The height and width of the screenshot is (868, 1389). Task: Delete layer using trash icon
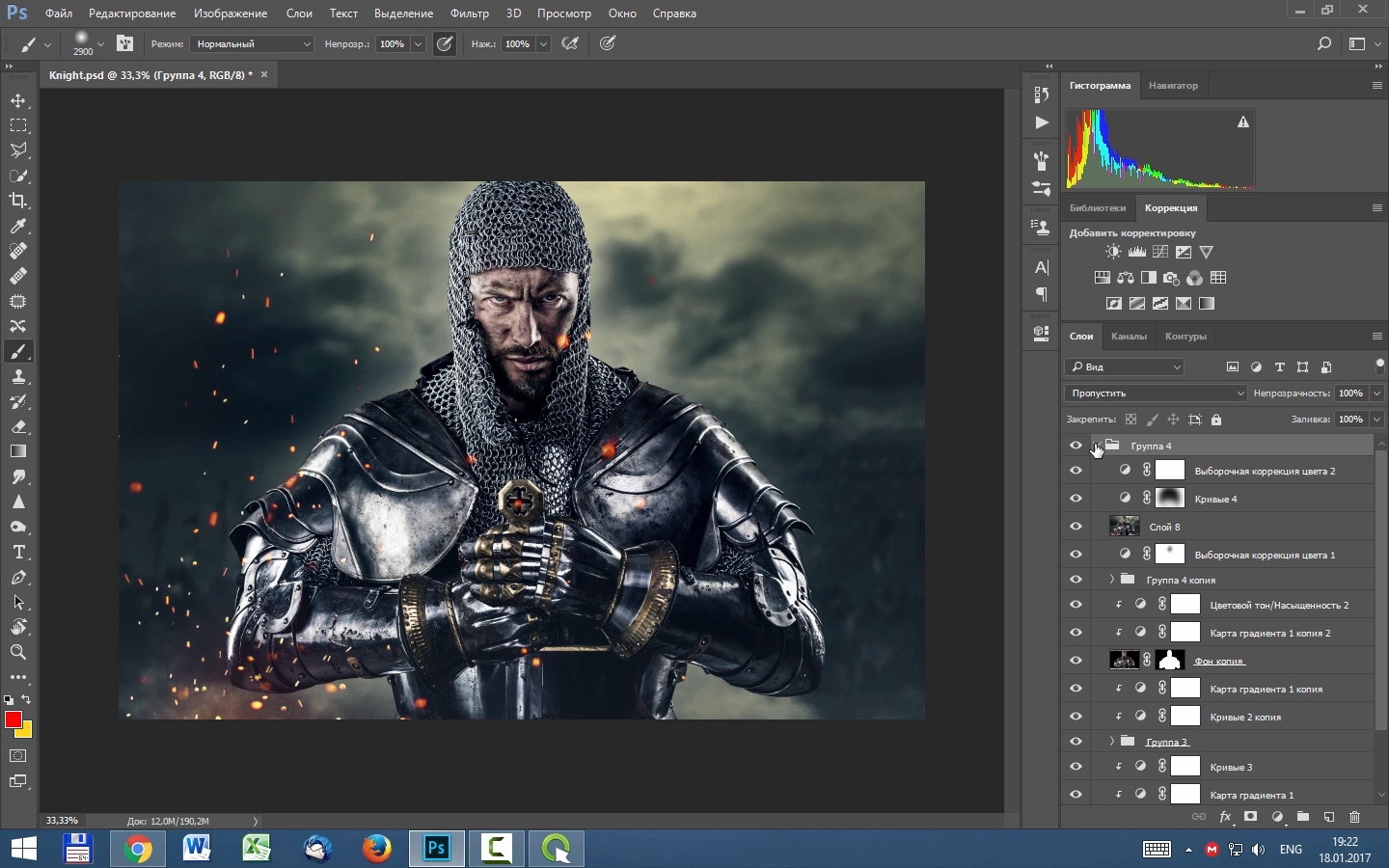(1354, 817)
